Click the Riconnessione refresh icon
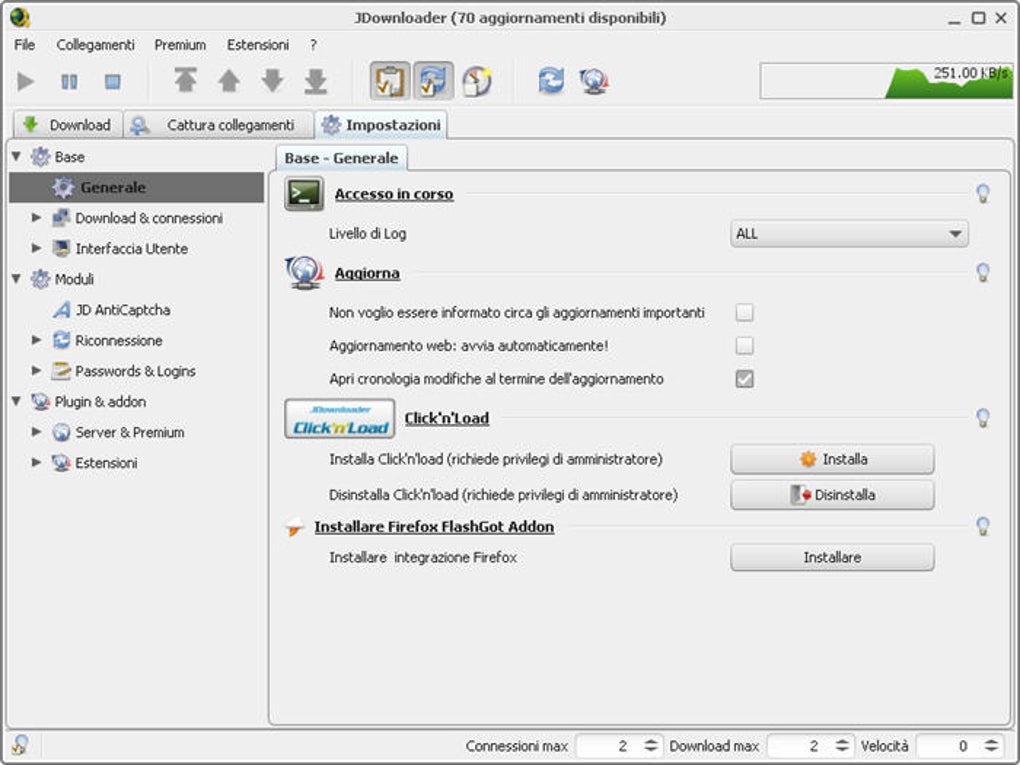This screenshot has height=765, width=1020. [61, 340]
